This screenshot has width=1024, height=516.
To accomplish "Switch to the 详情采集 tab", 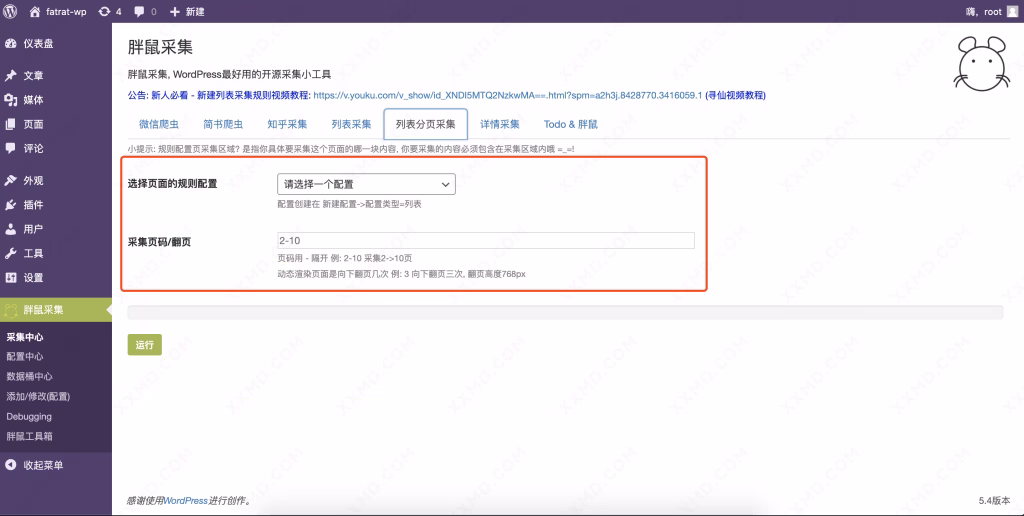I will pos(499,124).
